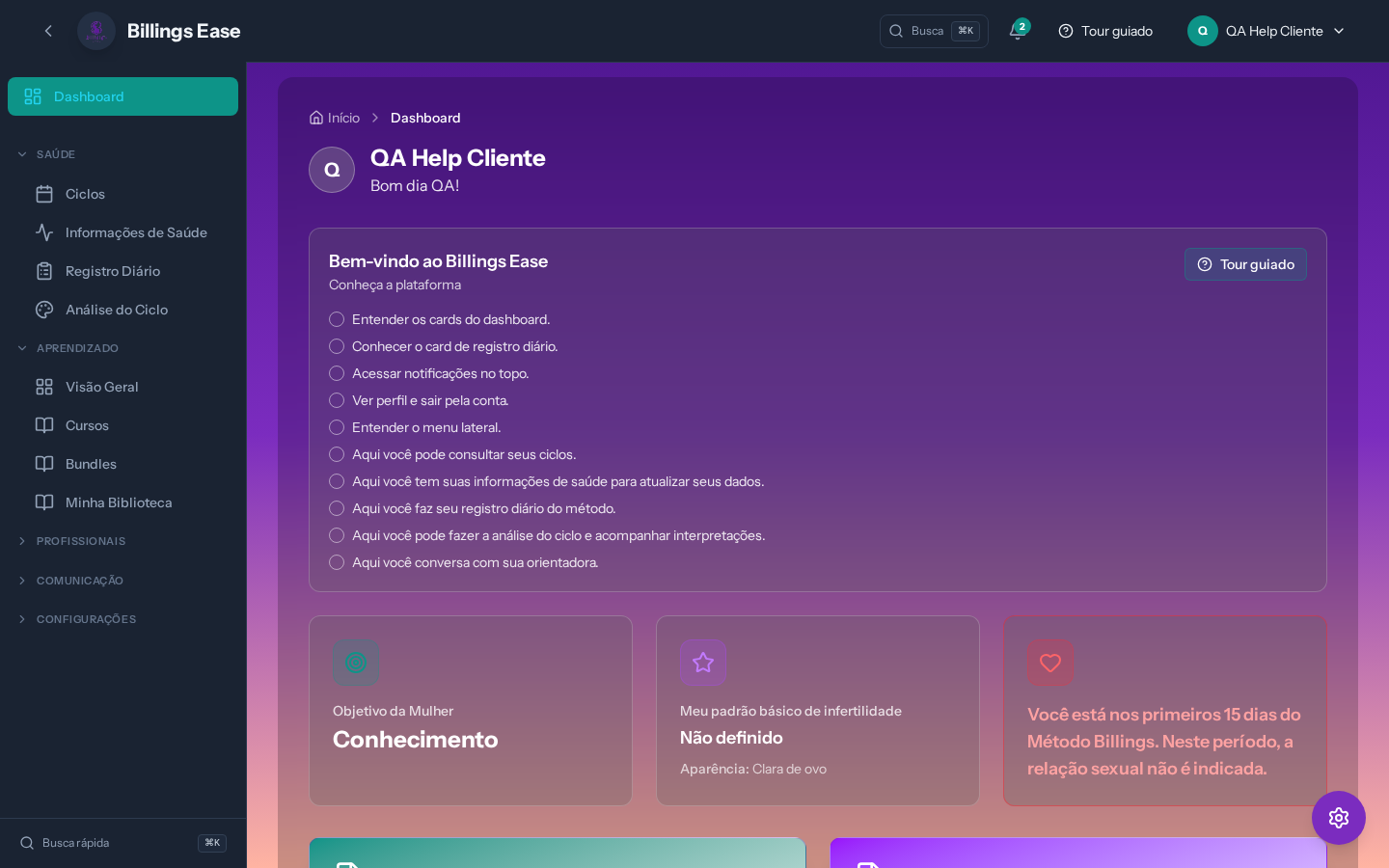Check 'Entender os cards do dashboard'
Image resolution: width=1389 pixels, height=868 pixels.
click(337, 319)
